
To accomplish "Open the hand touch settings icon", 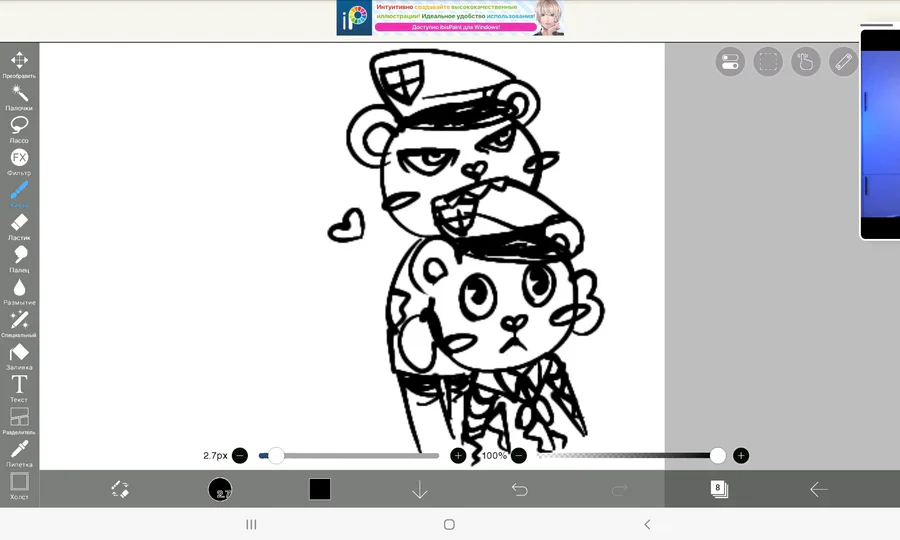I will pos(806,61).
